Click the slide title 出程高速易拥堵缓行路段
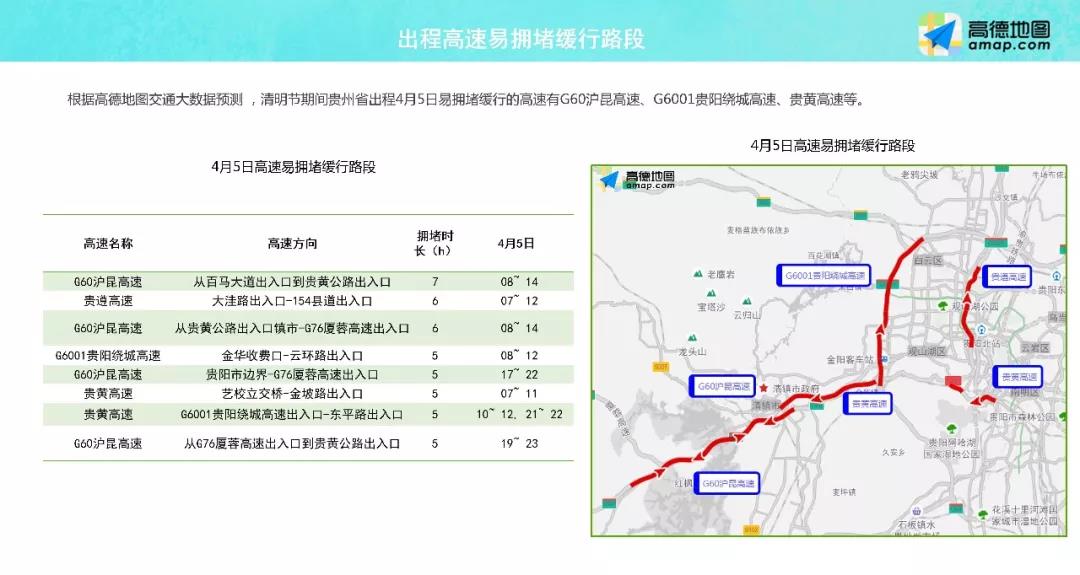 pos(521,39)
